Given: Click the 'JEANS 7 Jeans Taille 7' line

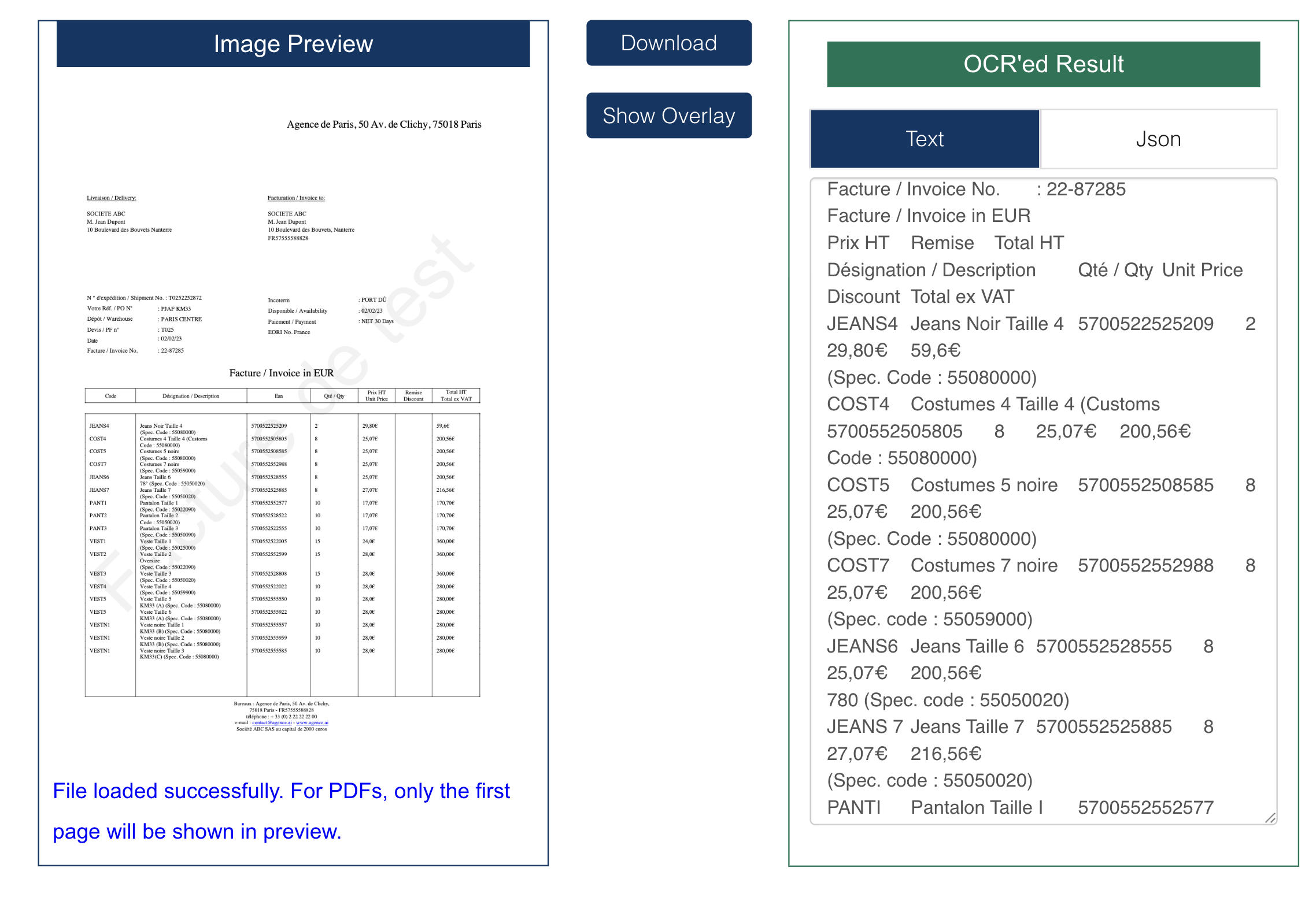Looking at the screenshot, I should pos(1020,727).
